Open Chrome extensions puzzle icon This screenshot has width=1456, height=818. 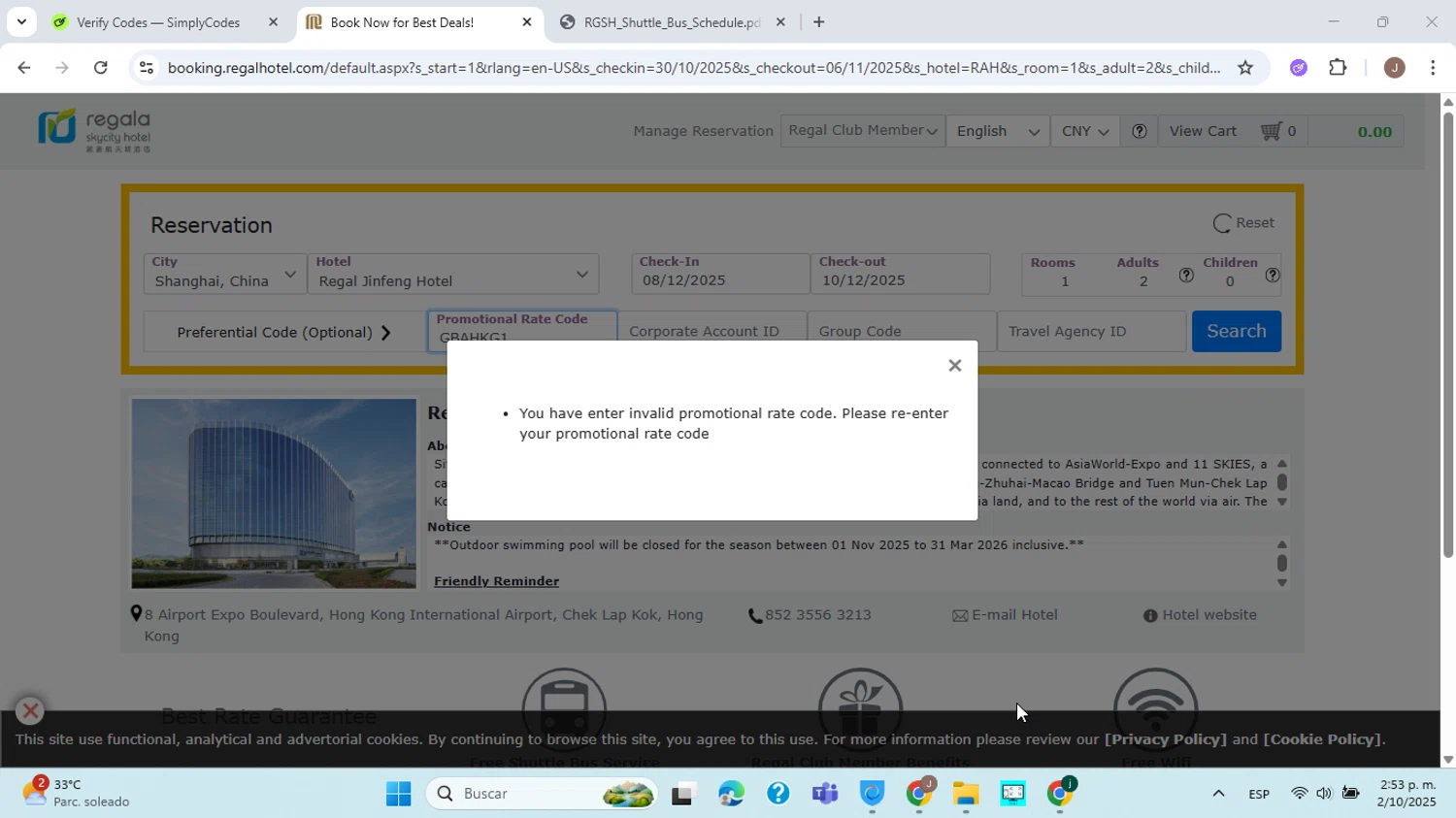tap(1338, 68)
